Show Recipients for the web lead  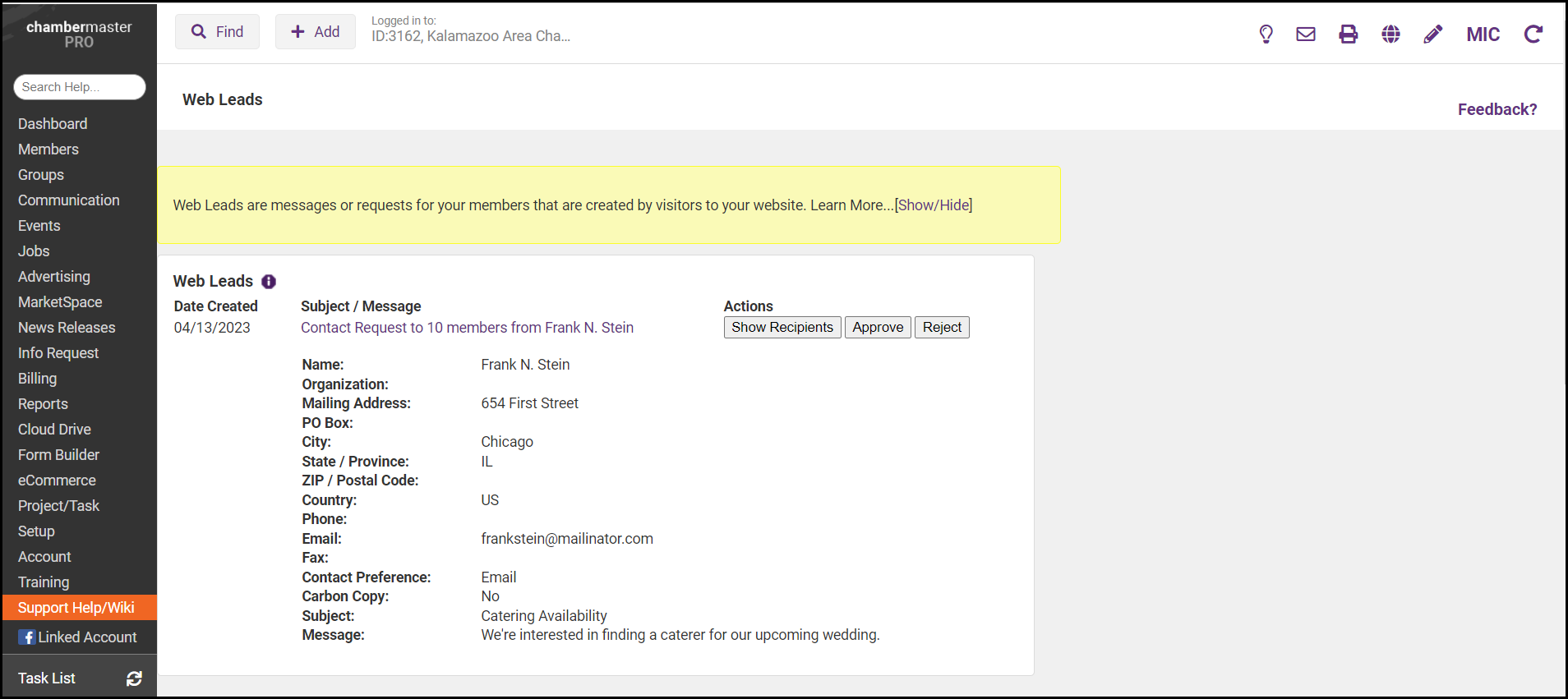[782, 328]
